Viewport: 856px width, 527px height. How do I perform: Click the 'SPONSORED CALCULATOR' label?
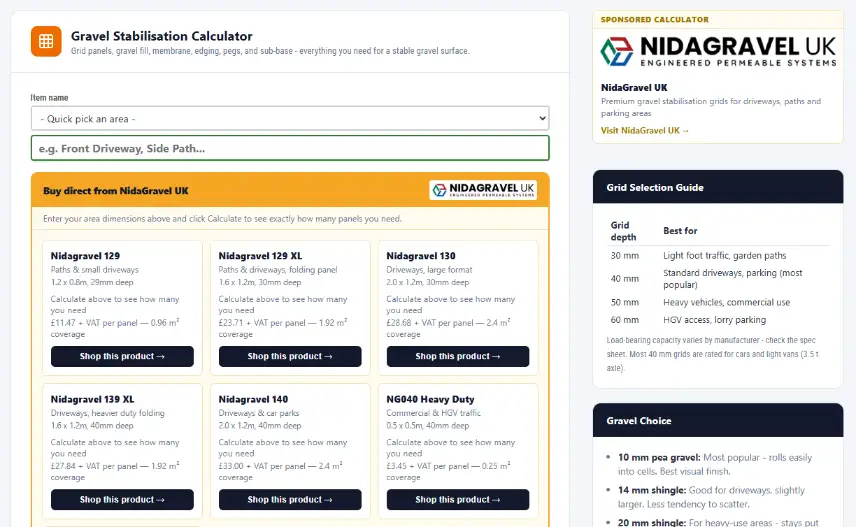655,20
